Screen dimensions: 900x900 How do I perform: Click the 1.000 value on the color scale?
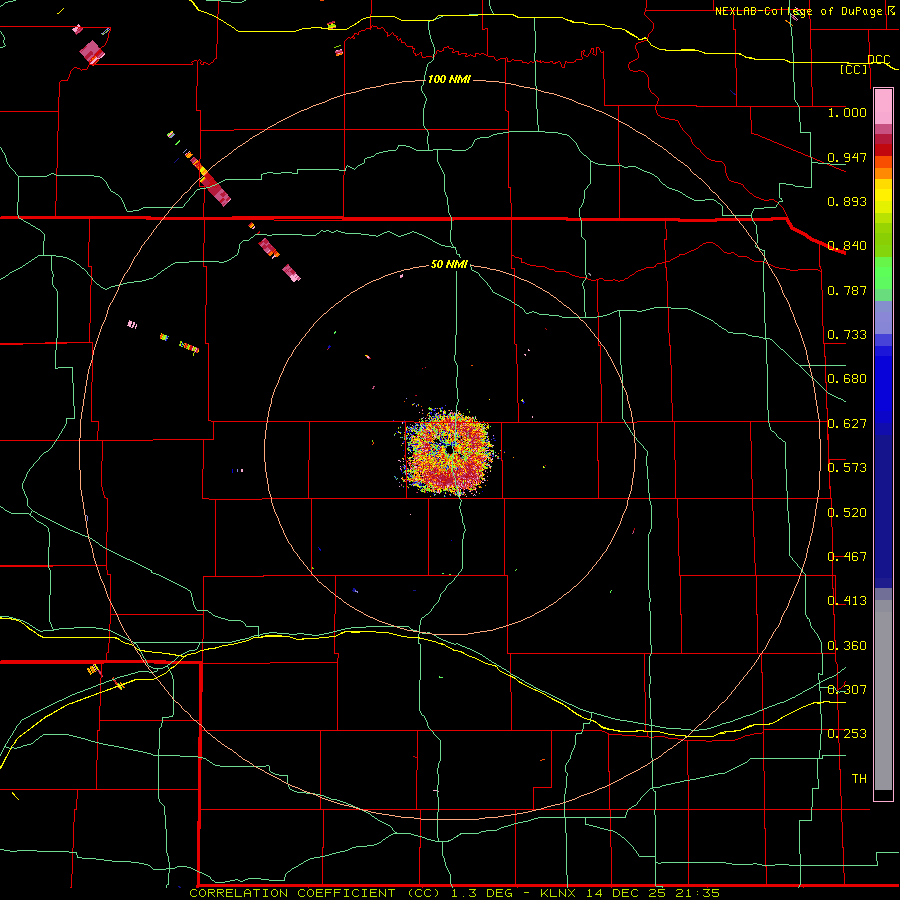tap(847, 112)
